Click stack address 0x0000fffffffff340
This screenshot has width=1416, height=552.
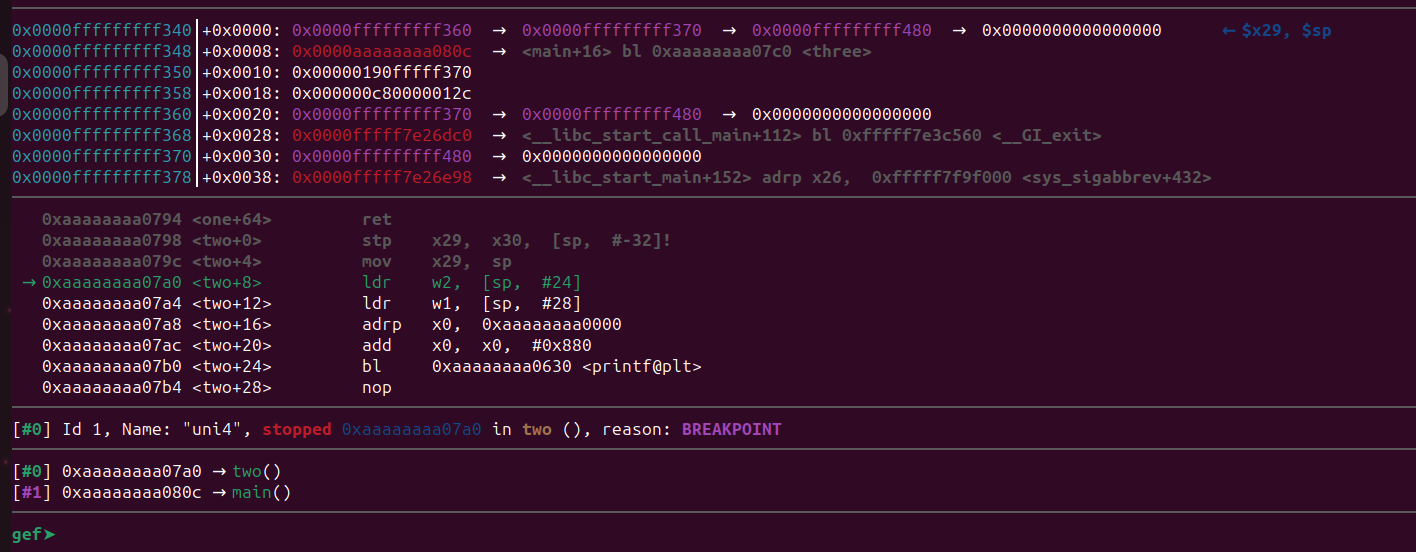101,31
